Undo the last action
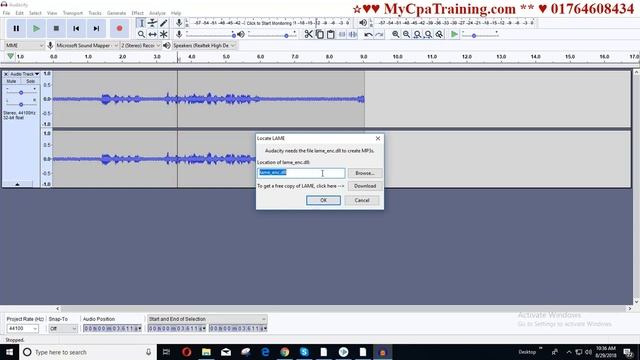Viewport: 640px width, 360px height. 368,34
